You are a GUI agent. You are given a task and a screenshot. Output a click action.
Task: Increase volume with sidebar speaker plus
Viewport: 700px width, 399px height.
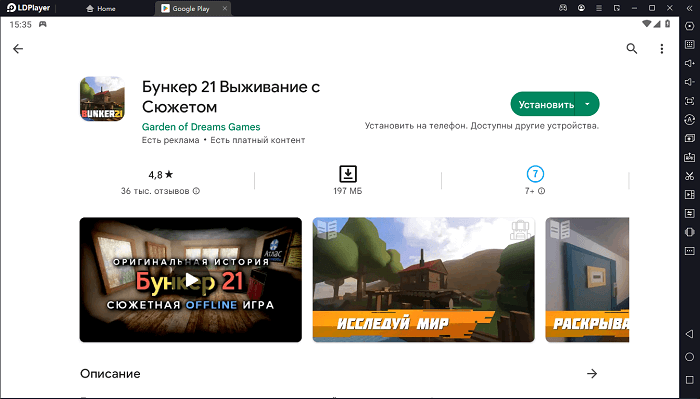[x=689, y=63]
